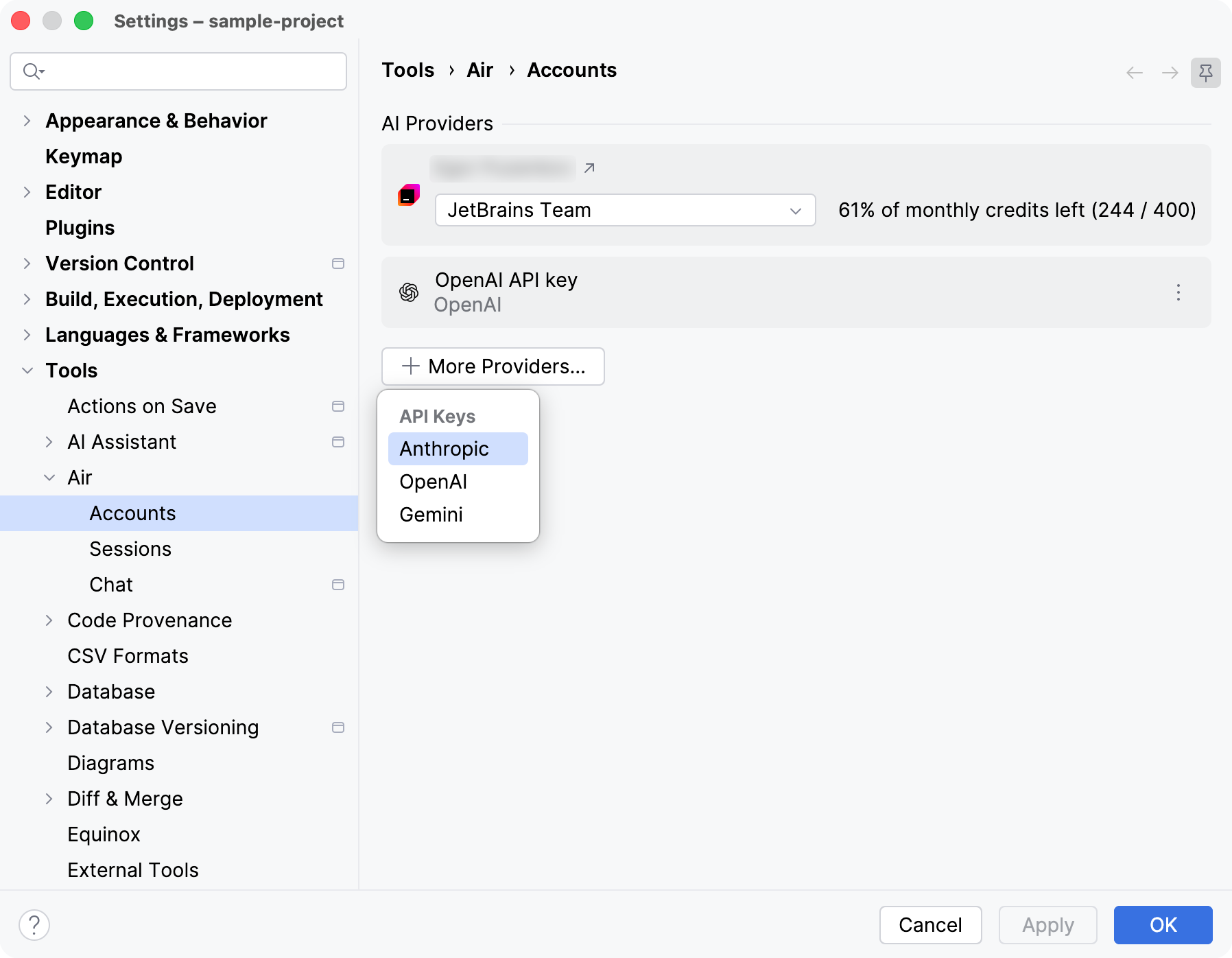
Task: Expand the Database node
Action: pos(49,692)
